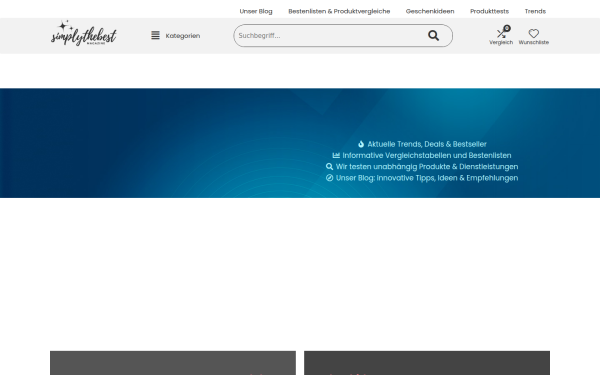The height and width of the screenshot is (375, 600).
Task: Click the chart icon beside Informative Vergleichstabellen
Action: click(x=336, y=155)
